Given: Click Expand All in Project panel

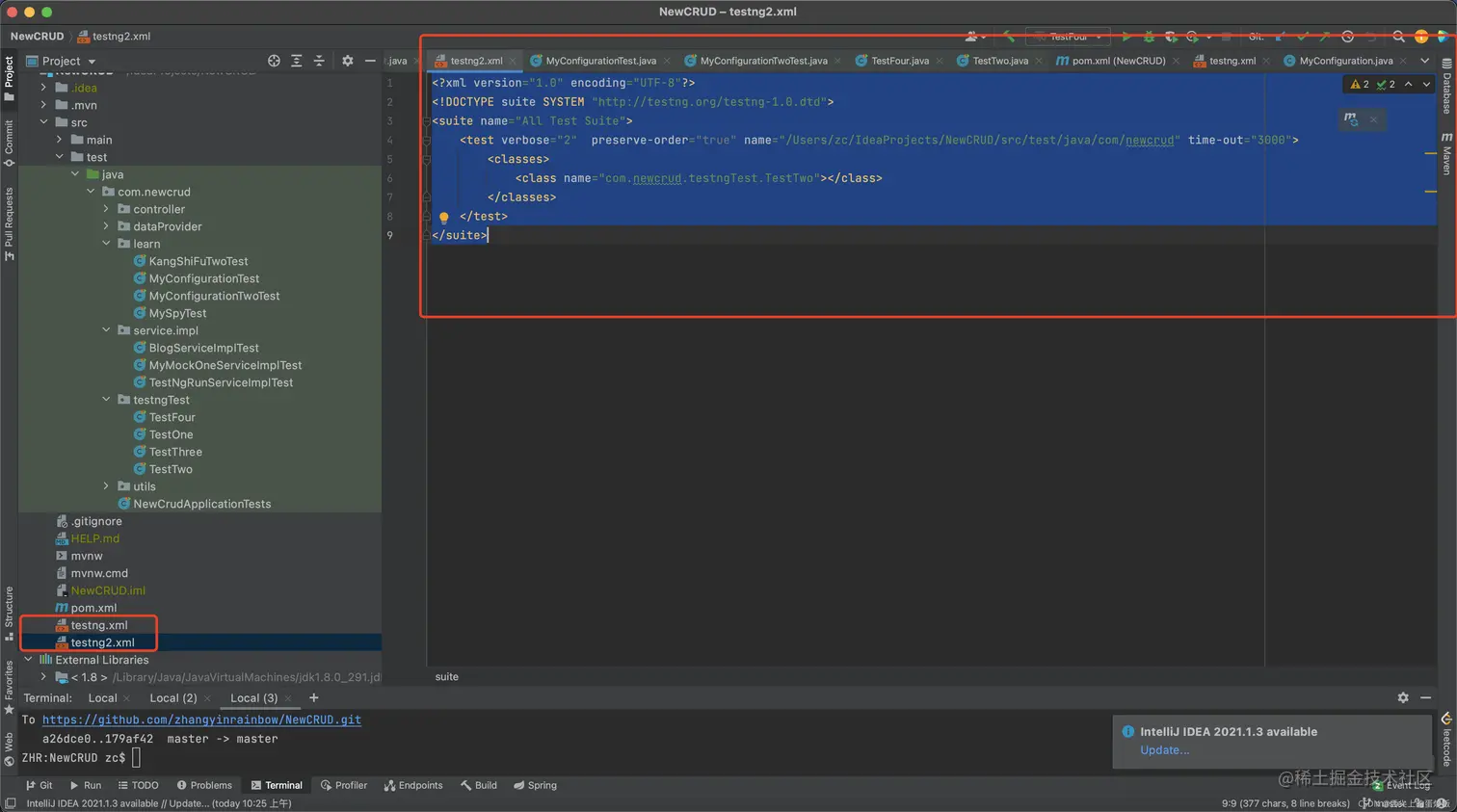Looking at the screenshot, I should click(297, 61).
